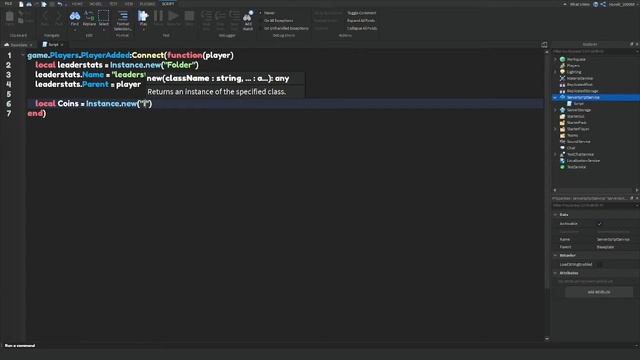Click Collapse All Folds action
640x360 pixels.
(x=362, y=28)
